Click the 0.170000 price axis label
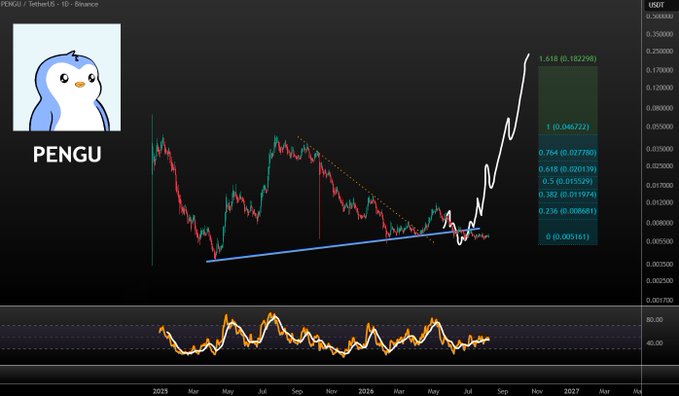The height and width of the screenshot is (396, 679). 660,70
